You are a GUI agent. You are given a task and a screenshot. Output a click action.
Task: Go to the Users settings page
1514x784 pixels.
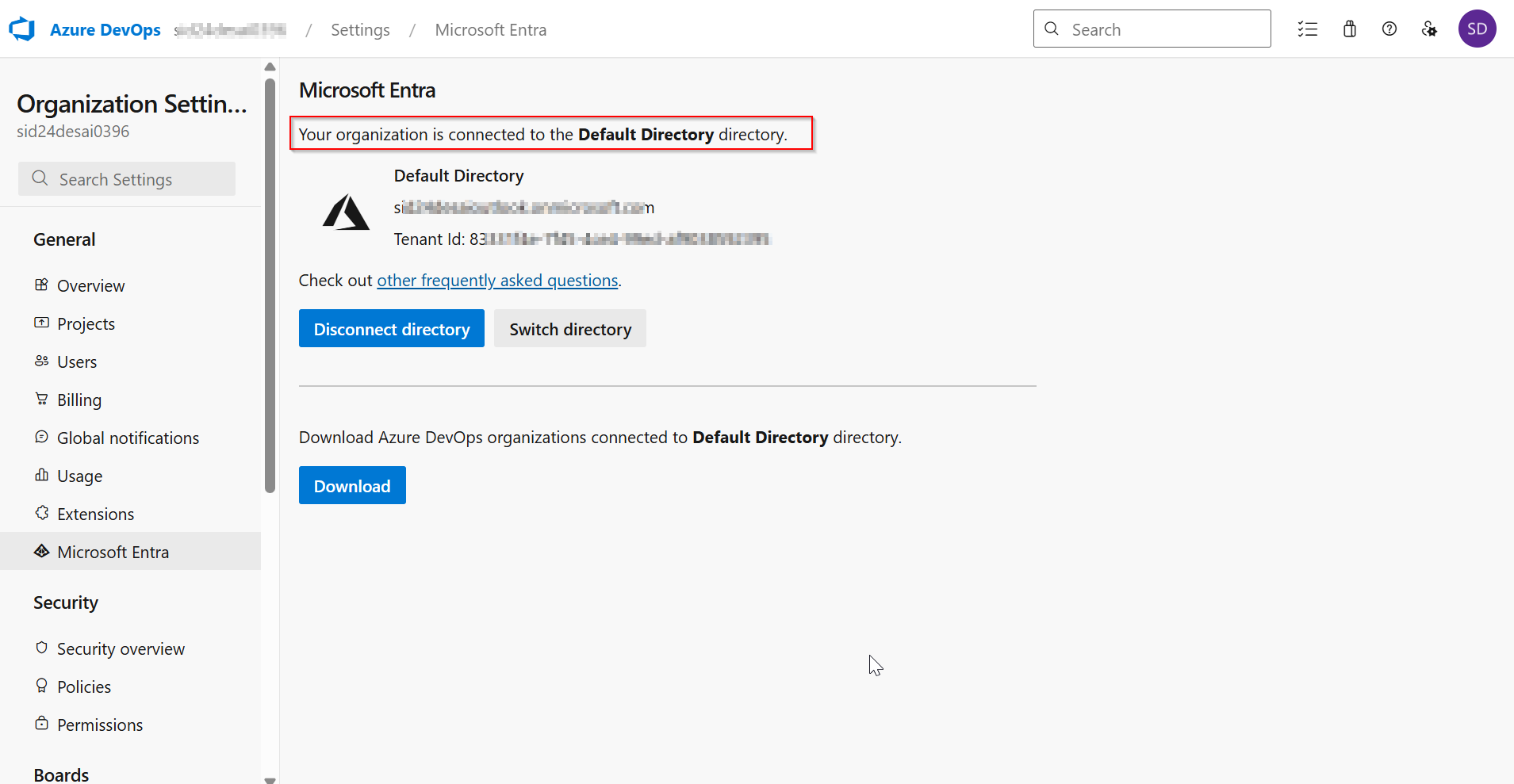130,361
